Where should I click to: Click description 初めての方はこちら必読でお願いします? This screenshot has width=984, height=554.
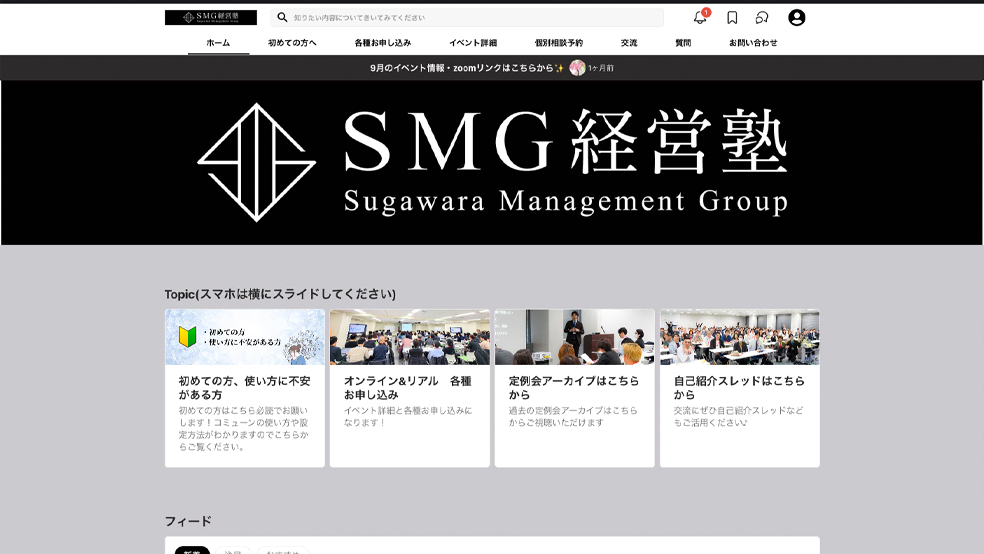(x=243, y=429)
